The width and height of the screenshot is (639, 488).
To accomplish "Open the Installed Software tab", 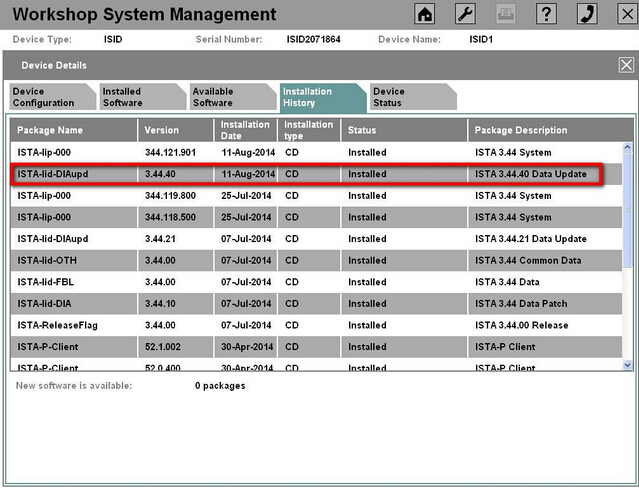I will tap(142, 97).
